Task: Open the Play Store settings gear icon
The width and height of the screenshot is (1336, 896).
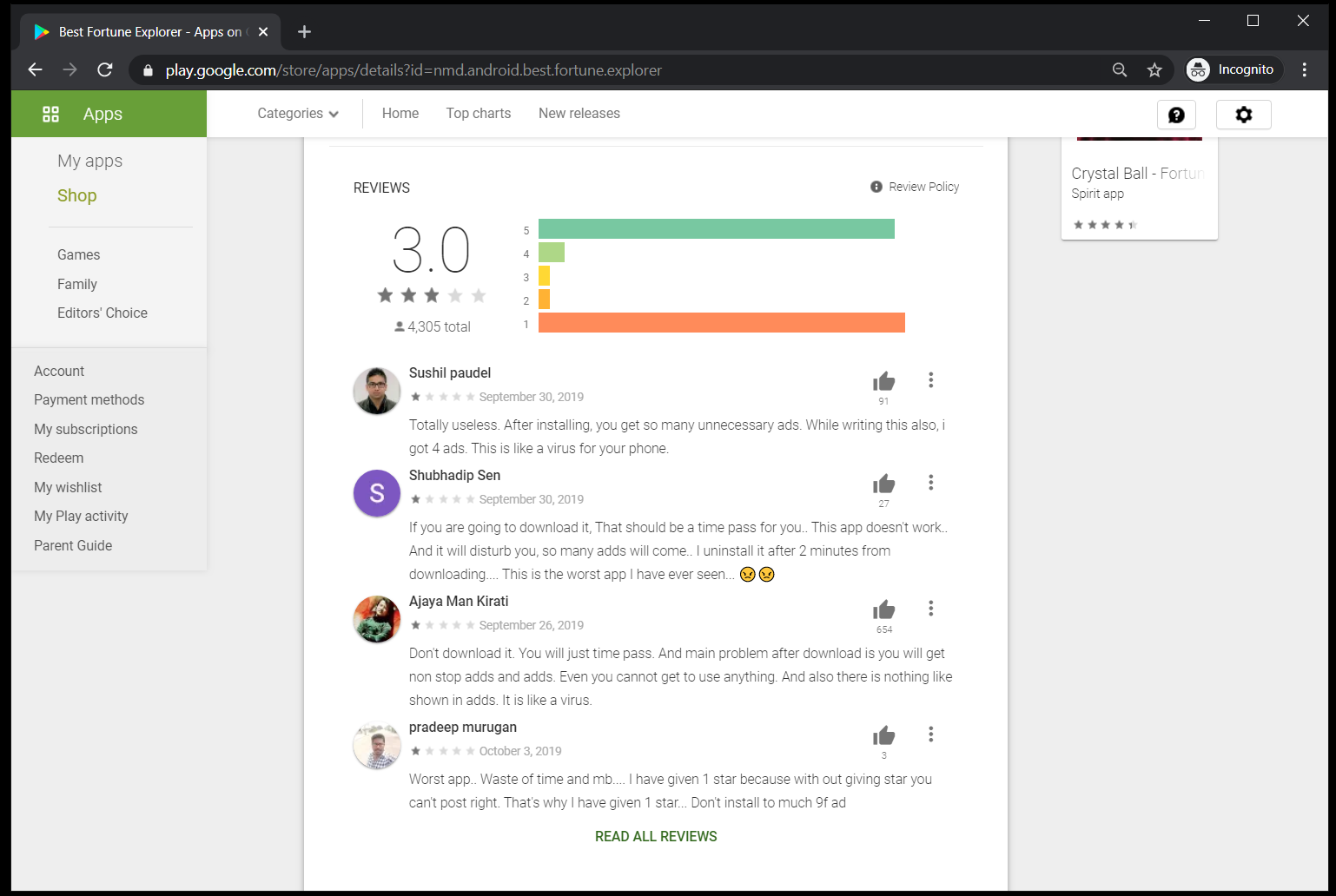Action: [1243, 115]
